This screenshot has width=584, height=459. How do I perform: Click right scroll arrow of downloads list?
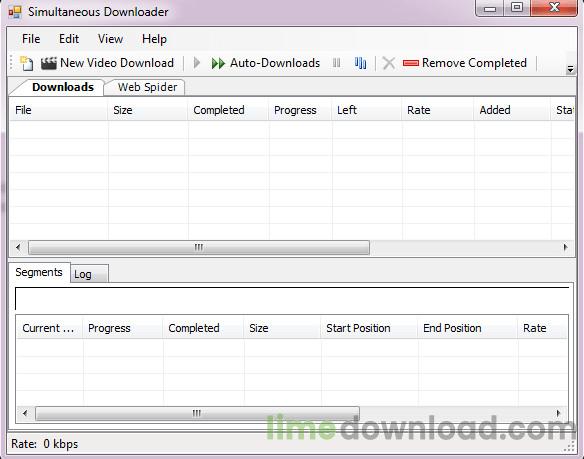click(565, 247)
